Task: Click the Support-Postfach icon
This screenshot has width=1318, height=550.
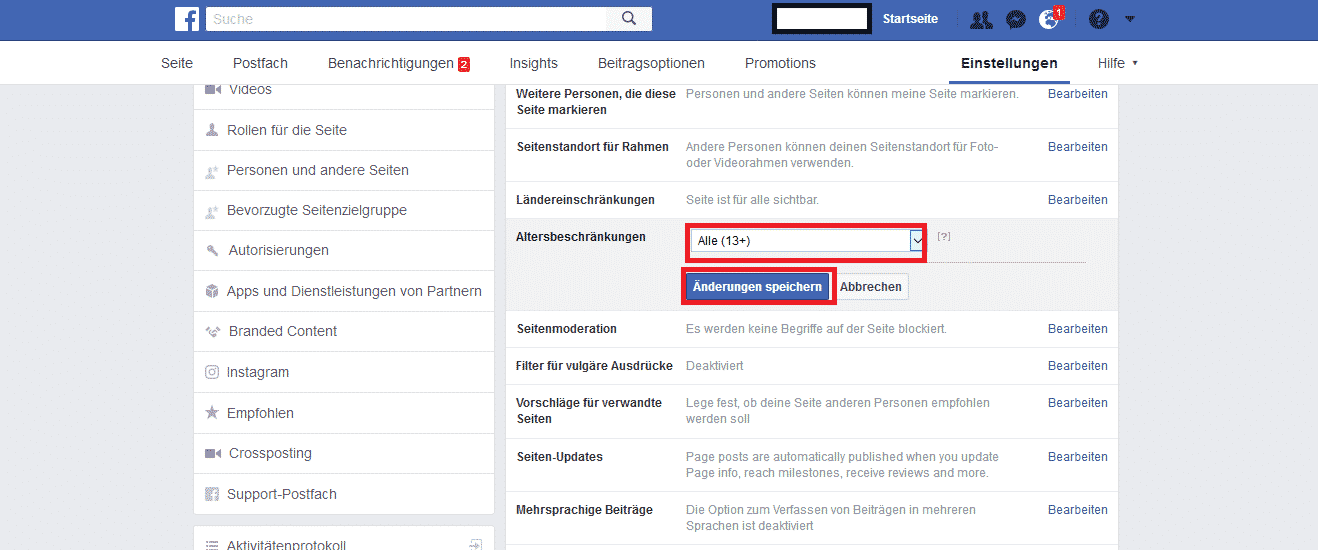Action: pyautogui.click(x=212, y=494)
